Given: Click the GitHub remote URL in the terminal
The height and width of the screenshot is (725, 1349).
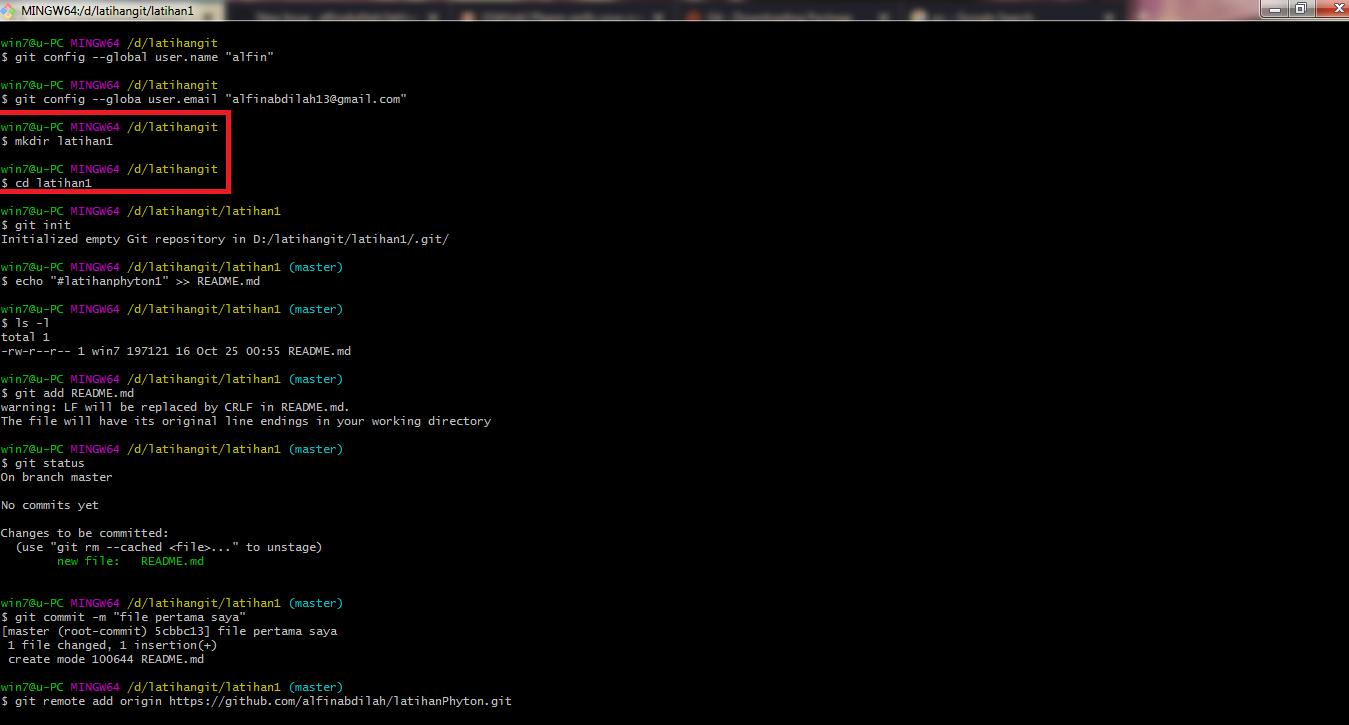Looking at the screenshot, I should click(340, 701).
